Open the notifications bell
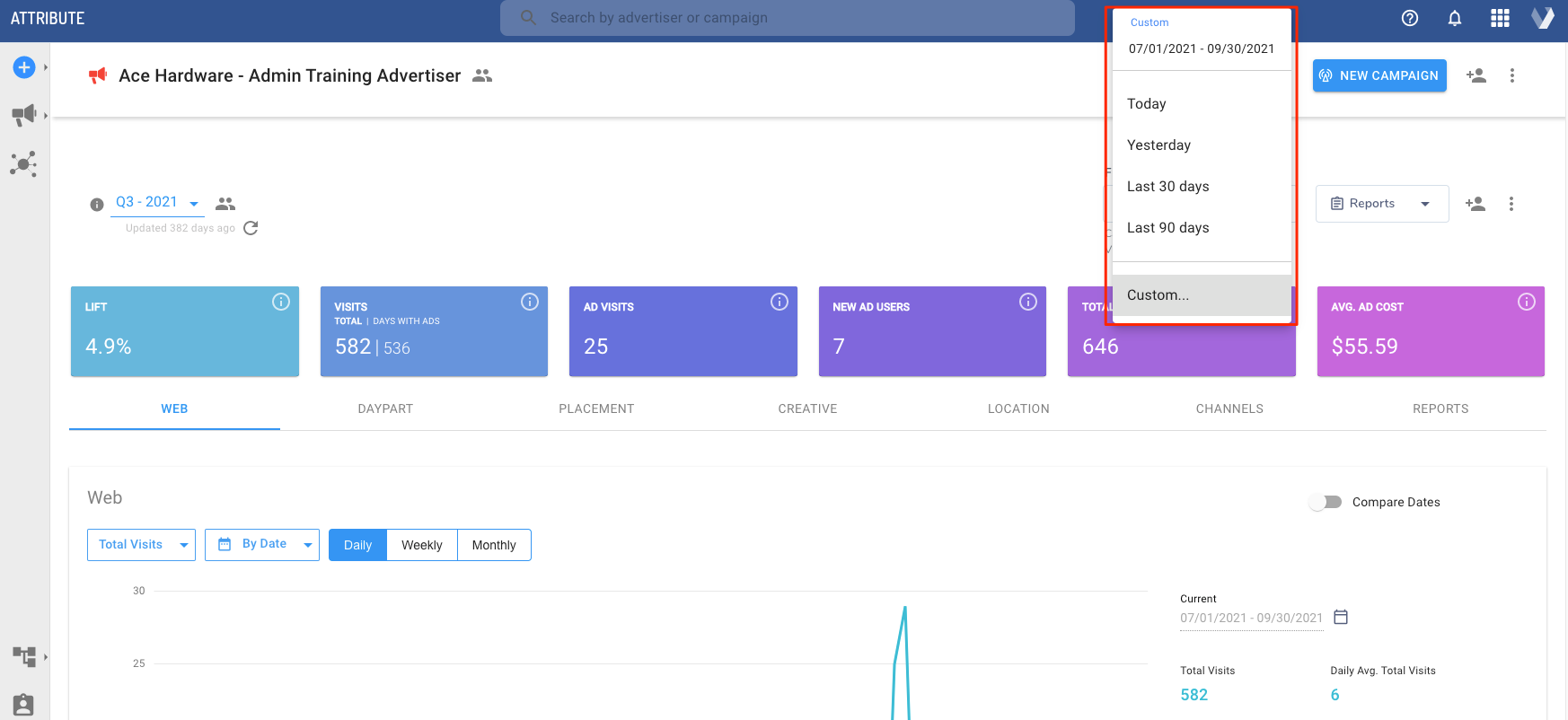The image size is (1568, 720). point(1455,18)
